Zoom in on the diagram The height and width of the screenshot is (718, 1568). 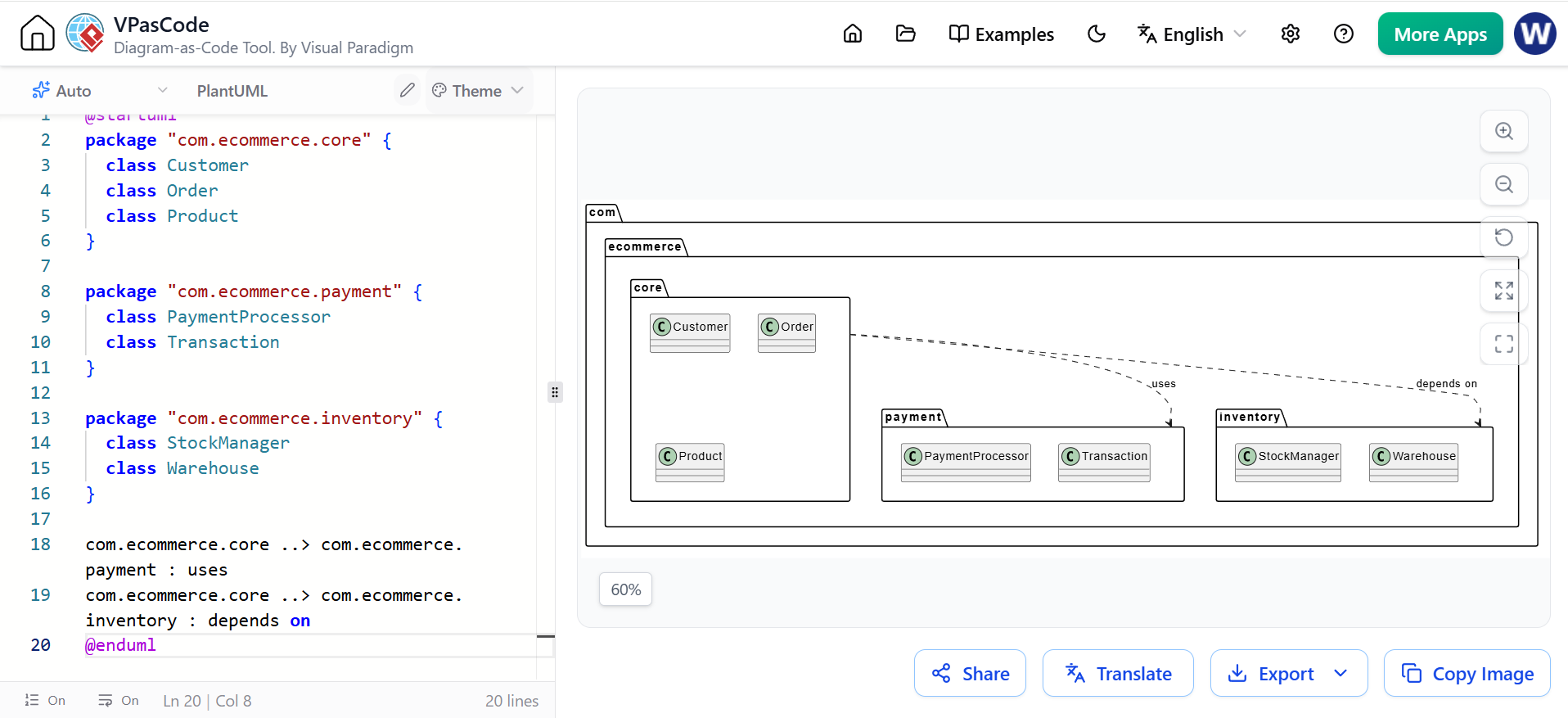(x=1504, y=131)
